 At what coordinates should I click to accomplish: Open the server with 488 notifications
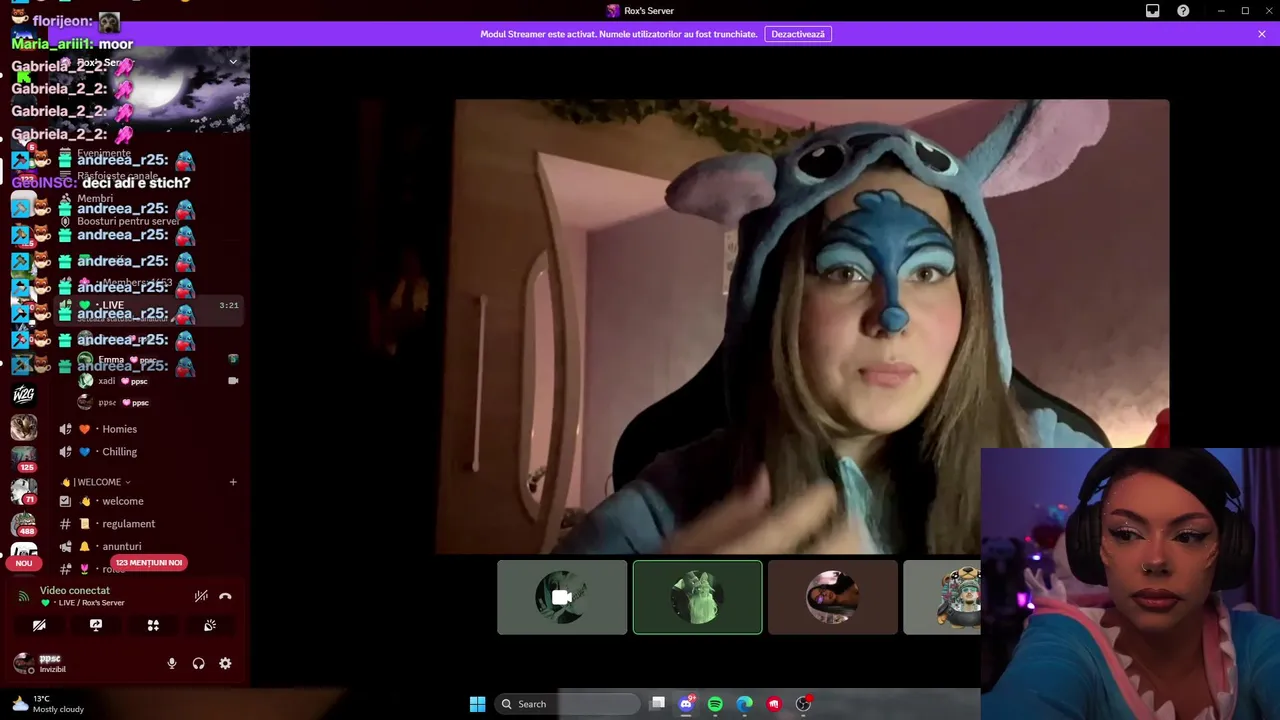point(24,523)
